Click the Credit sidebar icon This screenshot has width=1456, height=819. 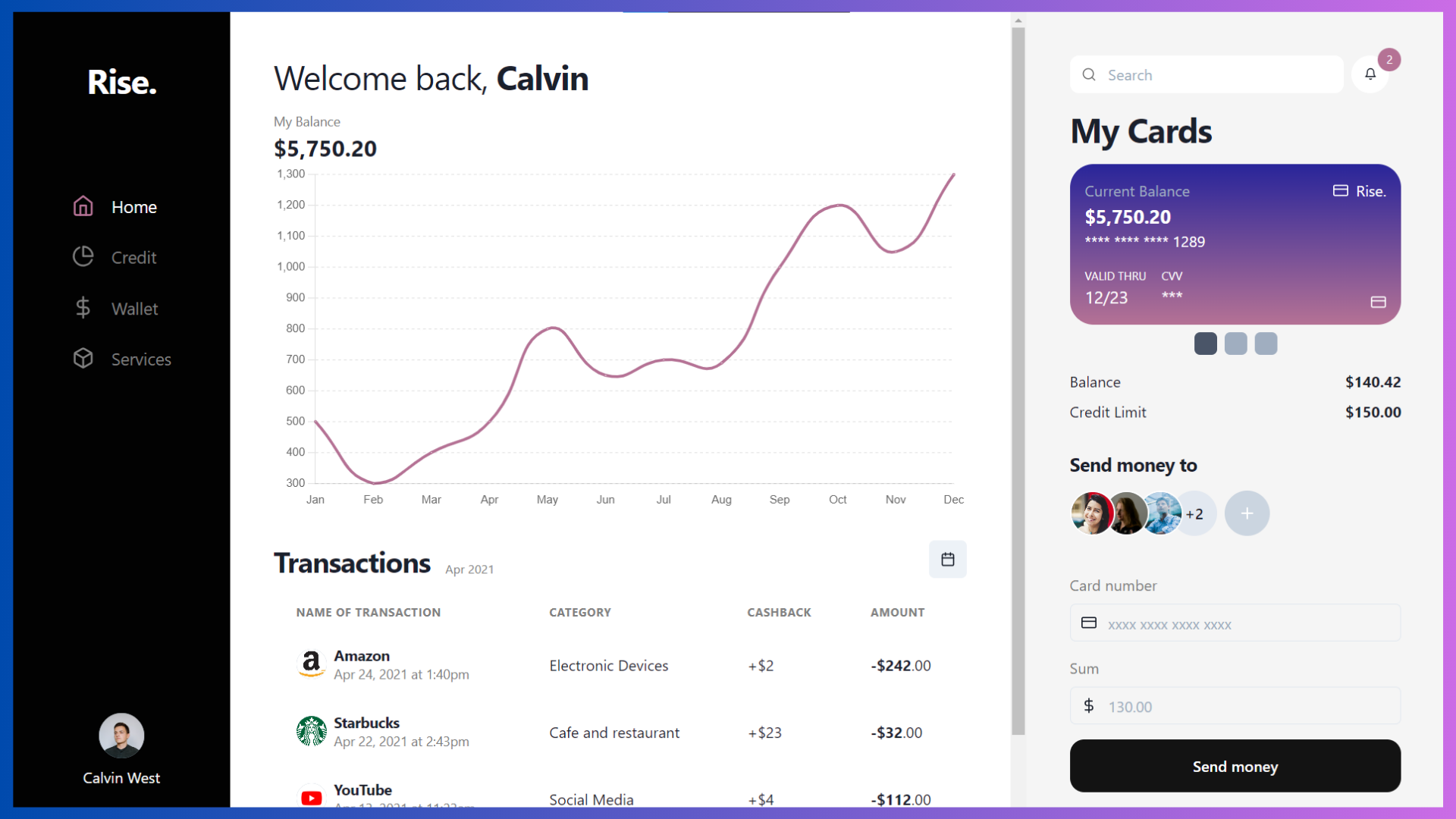point(84,257)
